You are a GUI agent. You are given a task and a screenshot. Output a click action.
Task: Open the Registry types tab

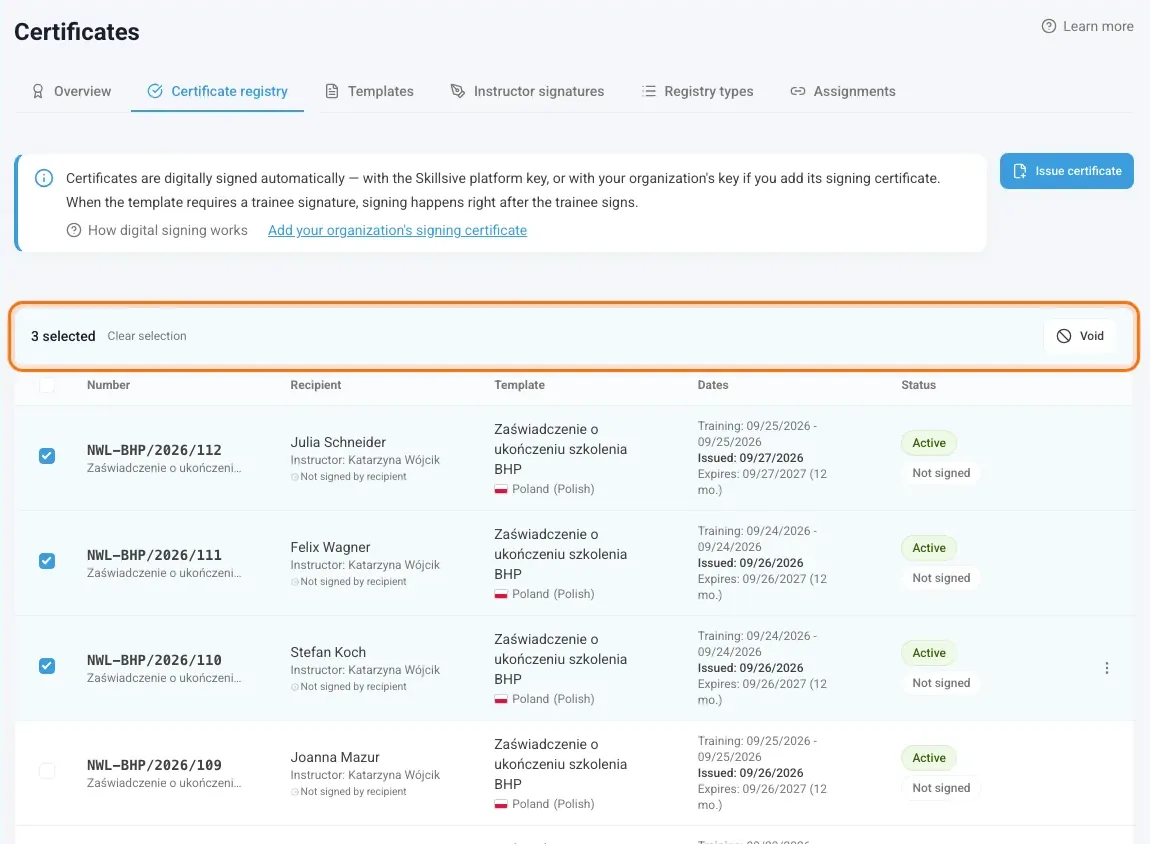click(697, 91)
